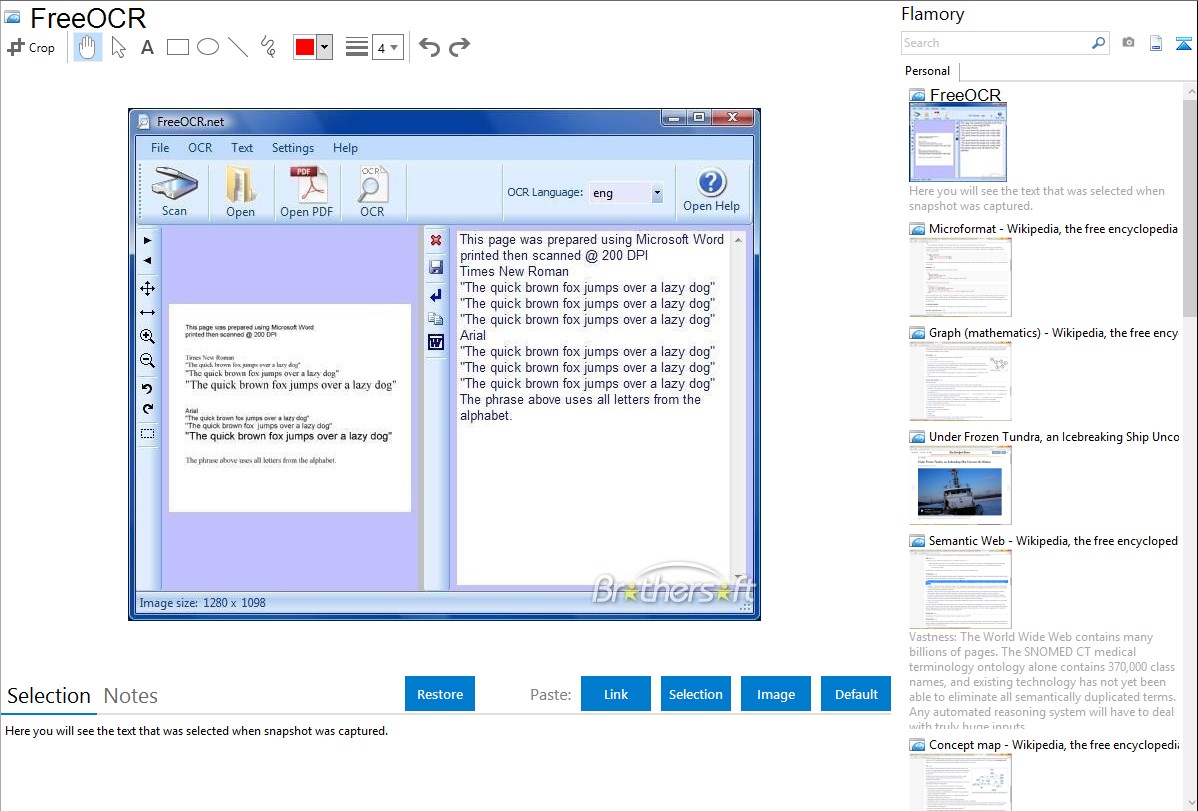
Task: Click the export to Word icon
Action: [x=435, y=342]
